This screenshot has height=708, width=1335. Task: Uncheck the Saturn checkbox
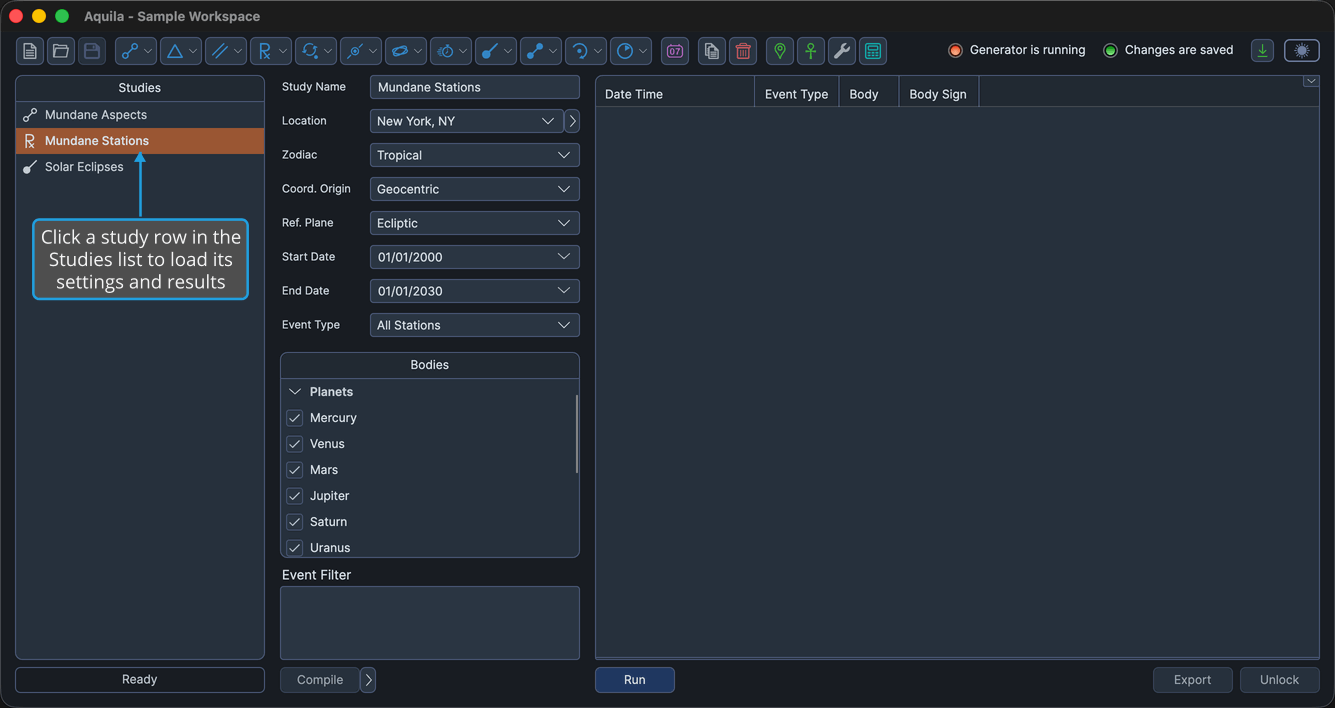tap(295, 522)
